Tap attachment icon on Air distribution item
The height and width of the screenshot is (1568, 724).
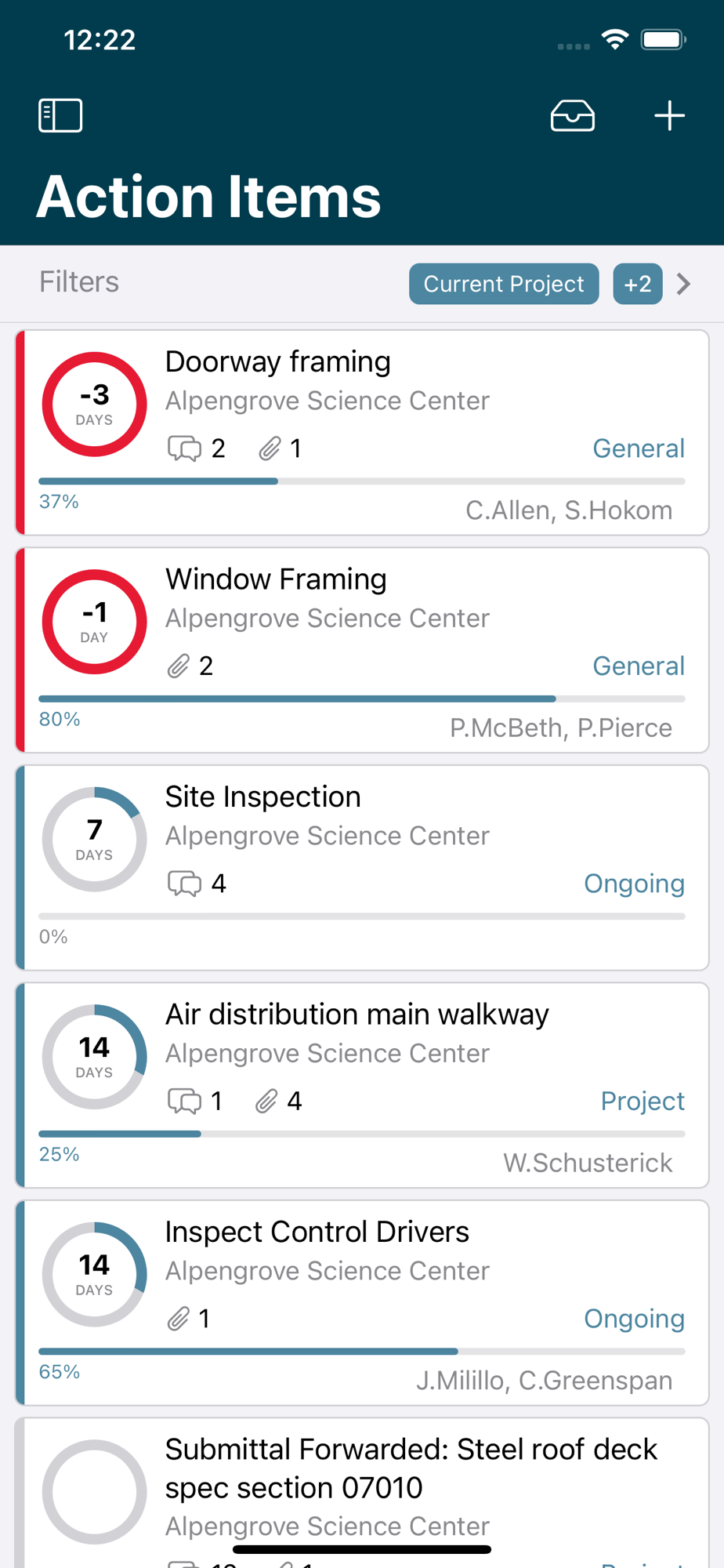(266, 1102)
